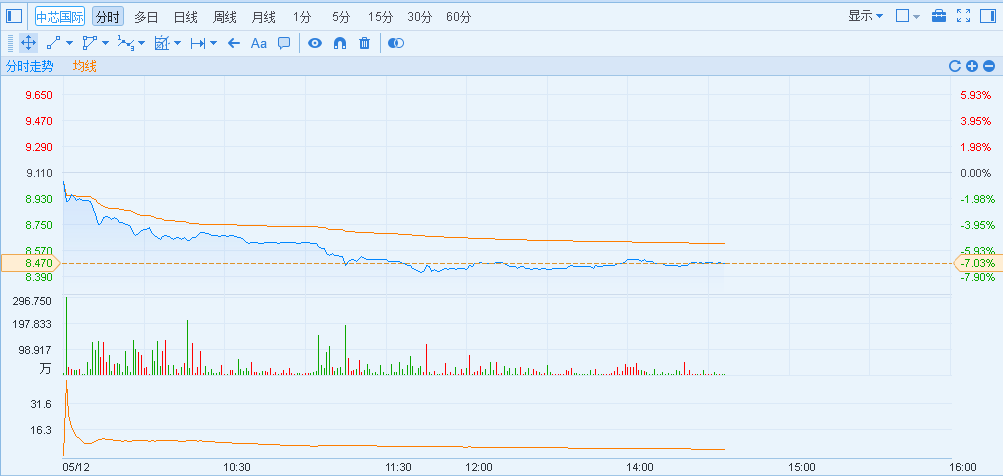1003x476 pixels.
Task: Toggle the right sidebar panel icon
Action: click(x=988, y=16)
